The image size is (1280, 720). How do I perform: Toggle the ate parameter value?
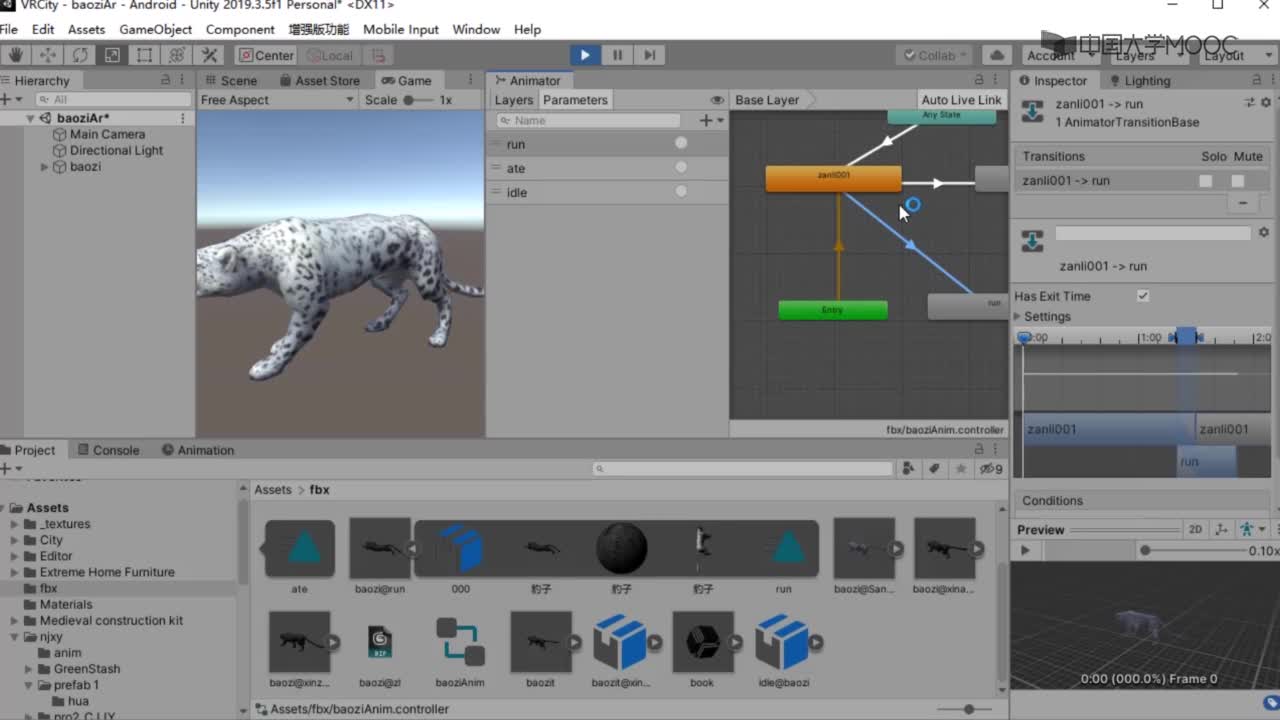click(681, 168)
